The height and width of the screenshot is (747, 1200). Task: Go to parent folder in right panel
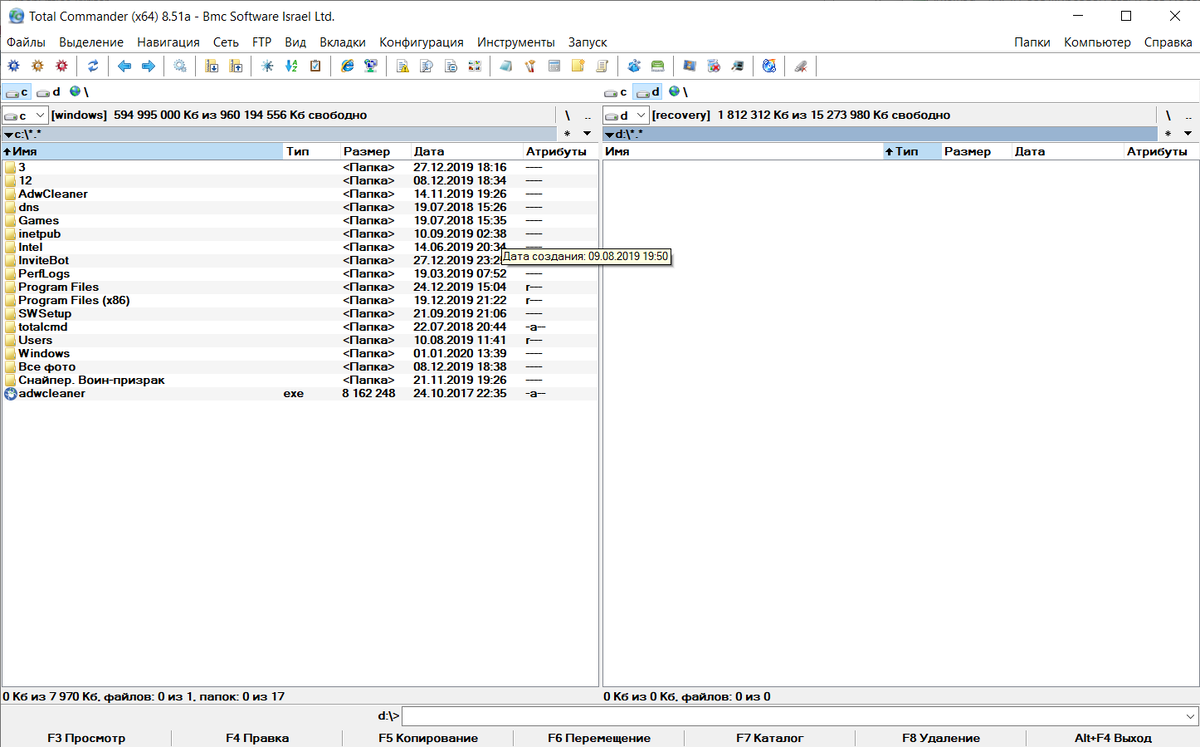click(1188, 116)
